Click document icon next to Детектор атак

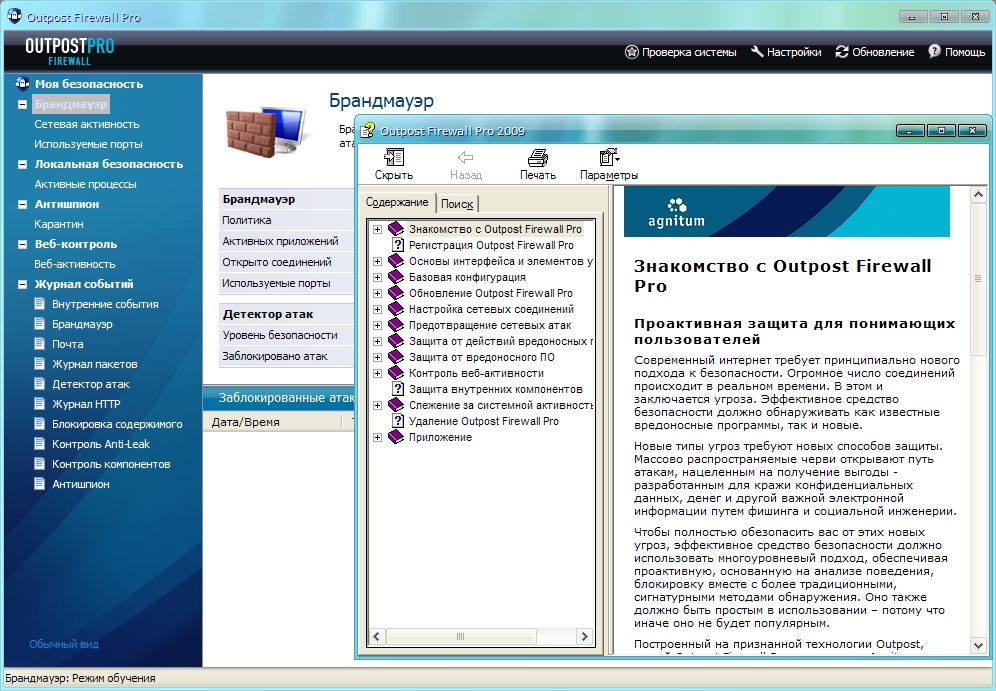(x=40, y=384)
